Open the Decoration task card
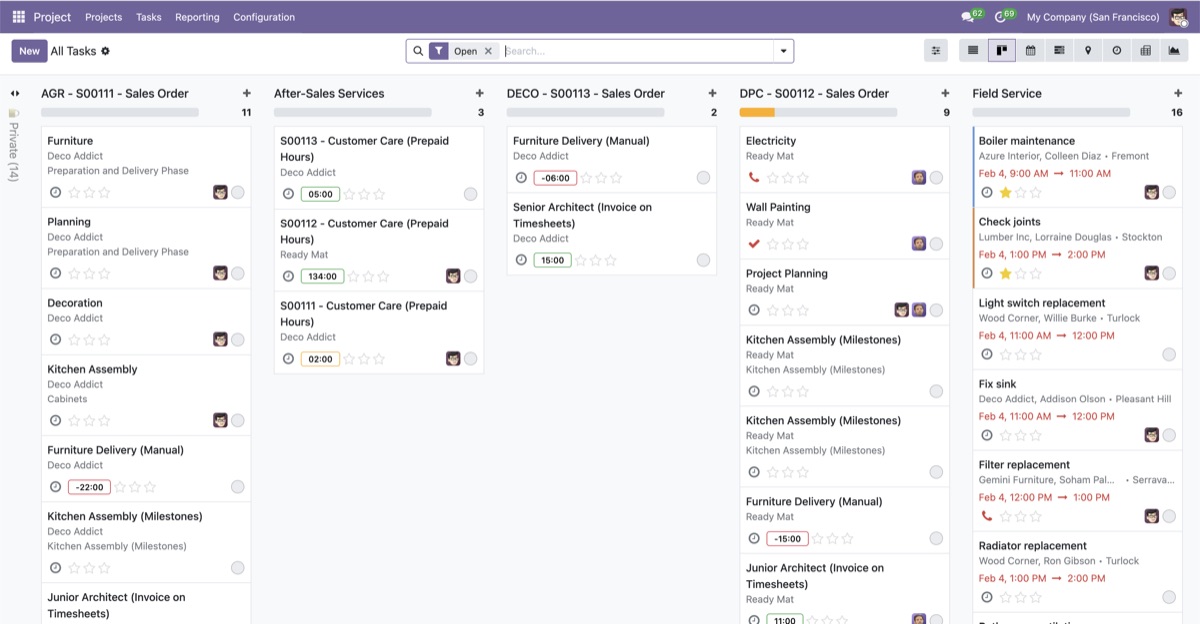Screen dimensions: 1200x624 coord(146,321)
